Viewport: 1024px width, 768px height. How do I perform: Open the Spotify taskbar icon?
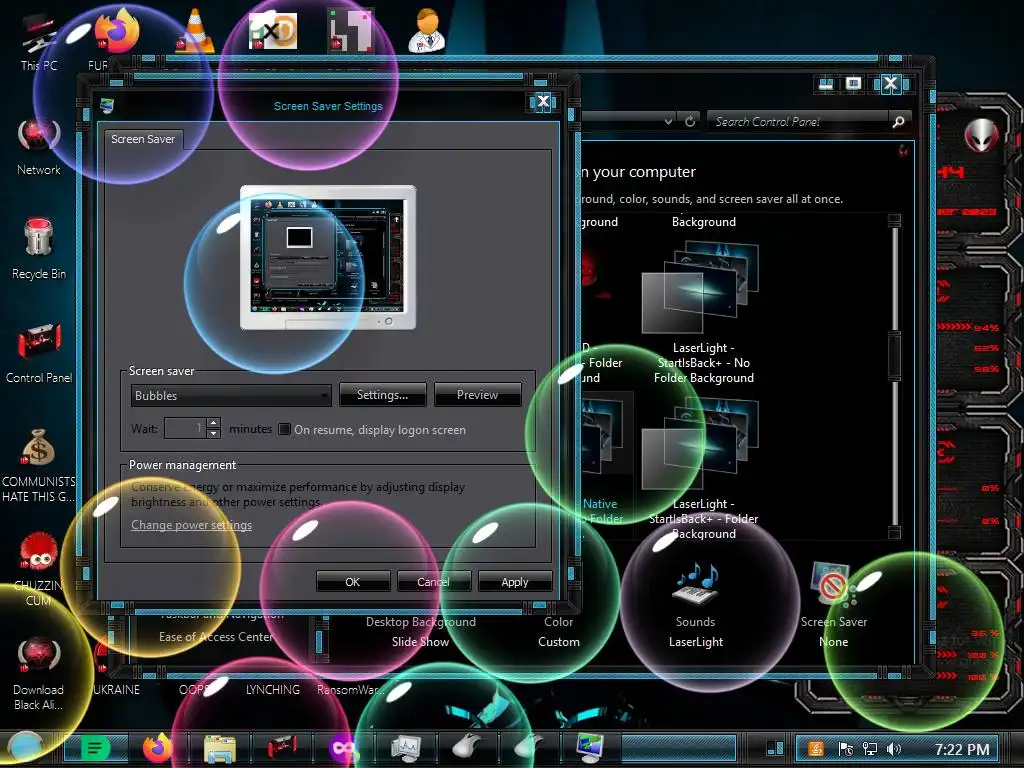(96, 748)
